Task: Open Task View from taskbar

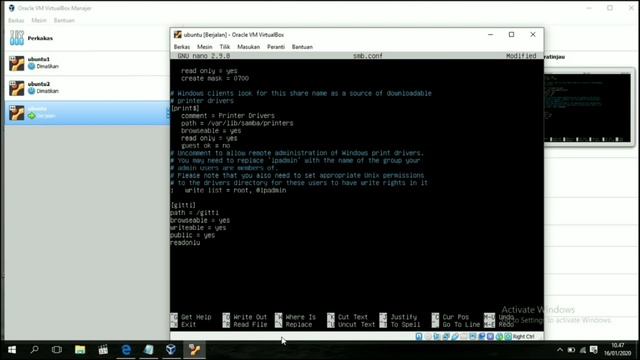Action: coord(57,350)
